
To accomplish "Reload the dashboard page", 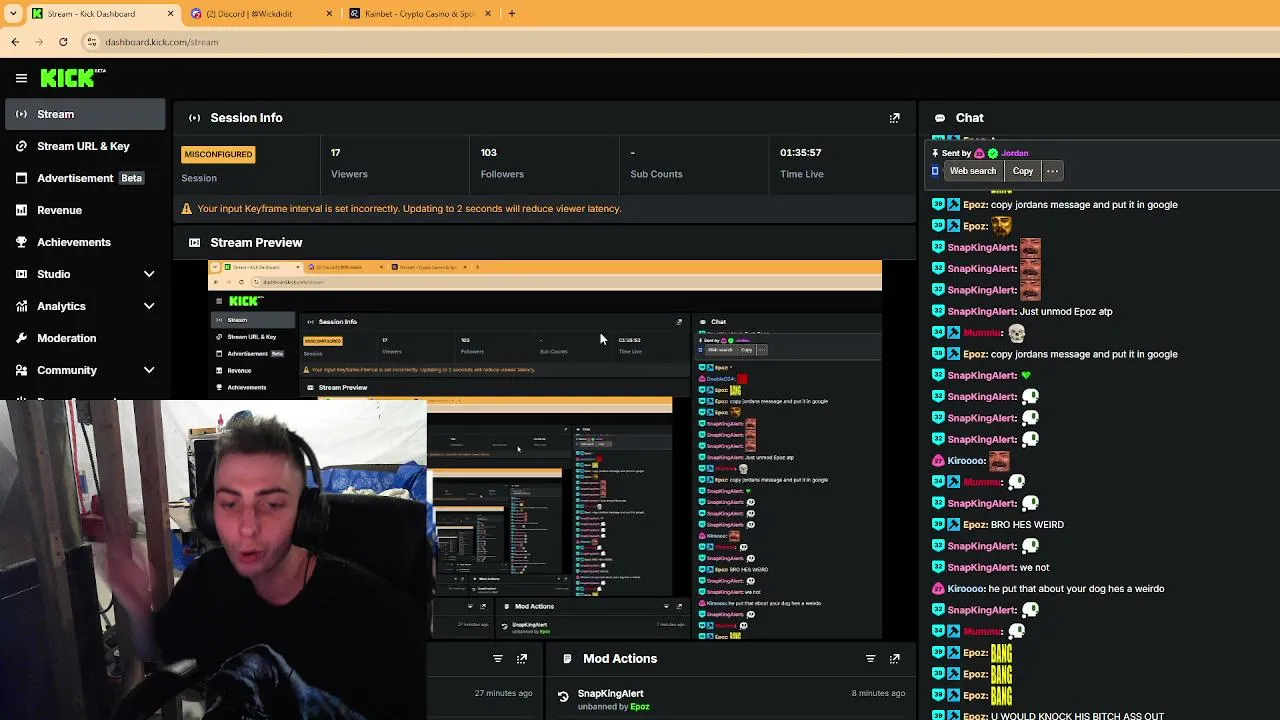I will (x=63, y=42).
